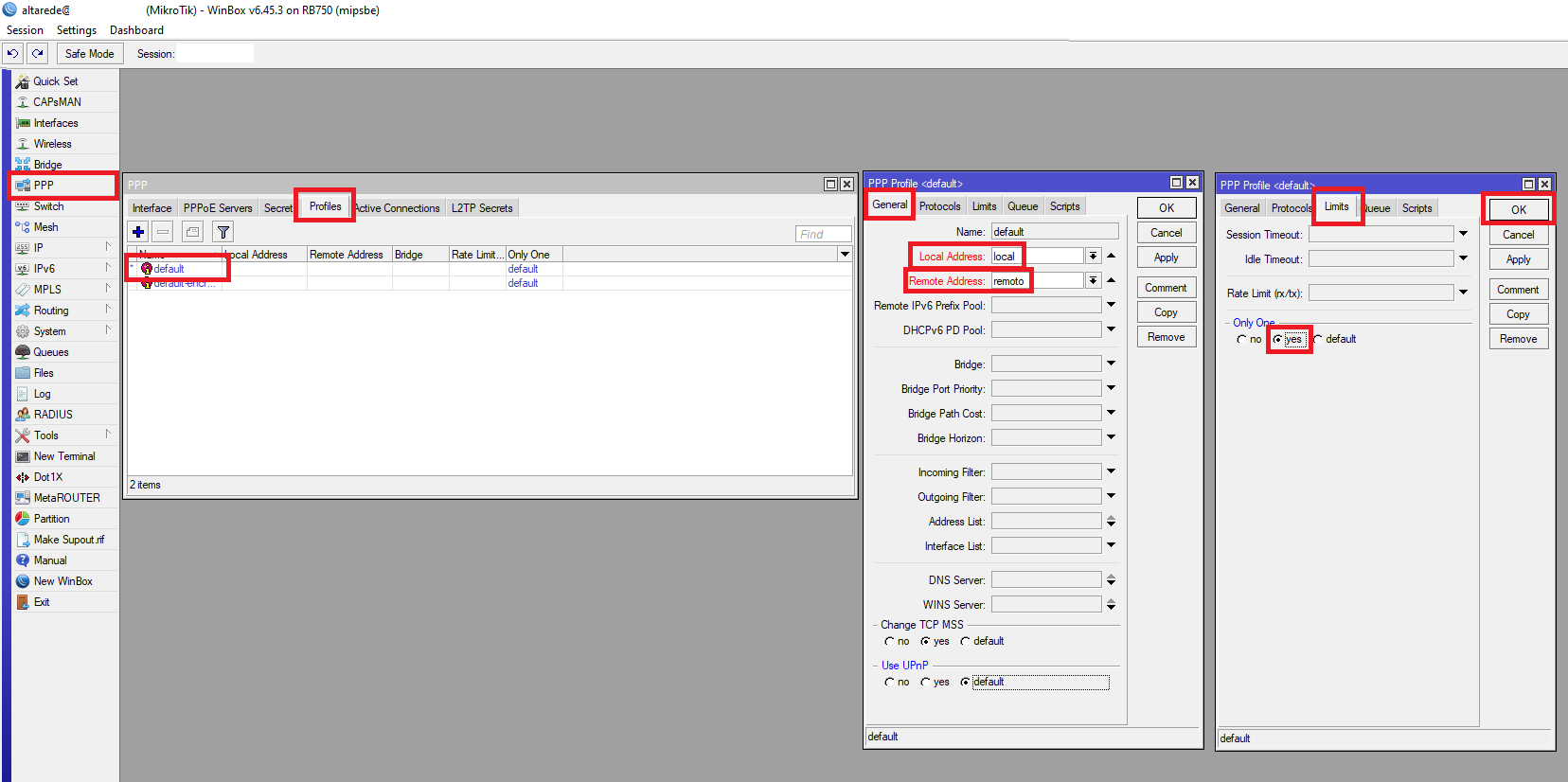Open MetaROUTER from the sidebar
The height and width of the screenshot is (782, 1568).
(66, 498)
